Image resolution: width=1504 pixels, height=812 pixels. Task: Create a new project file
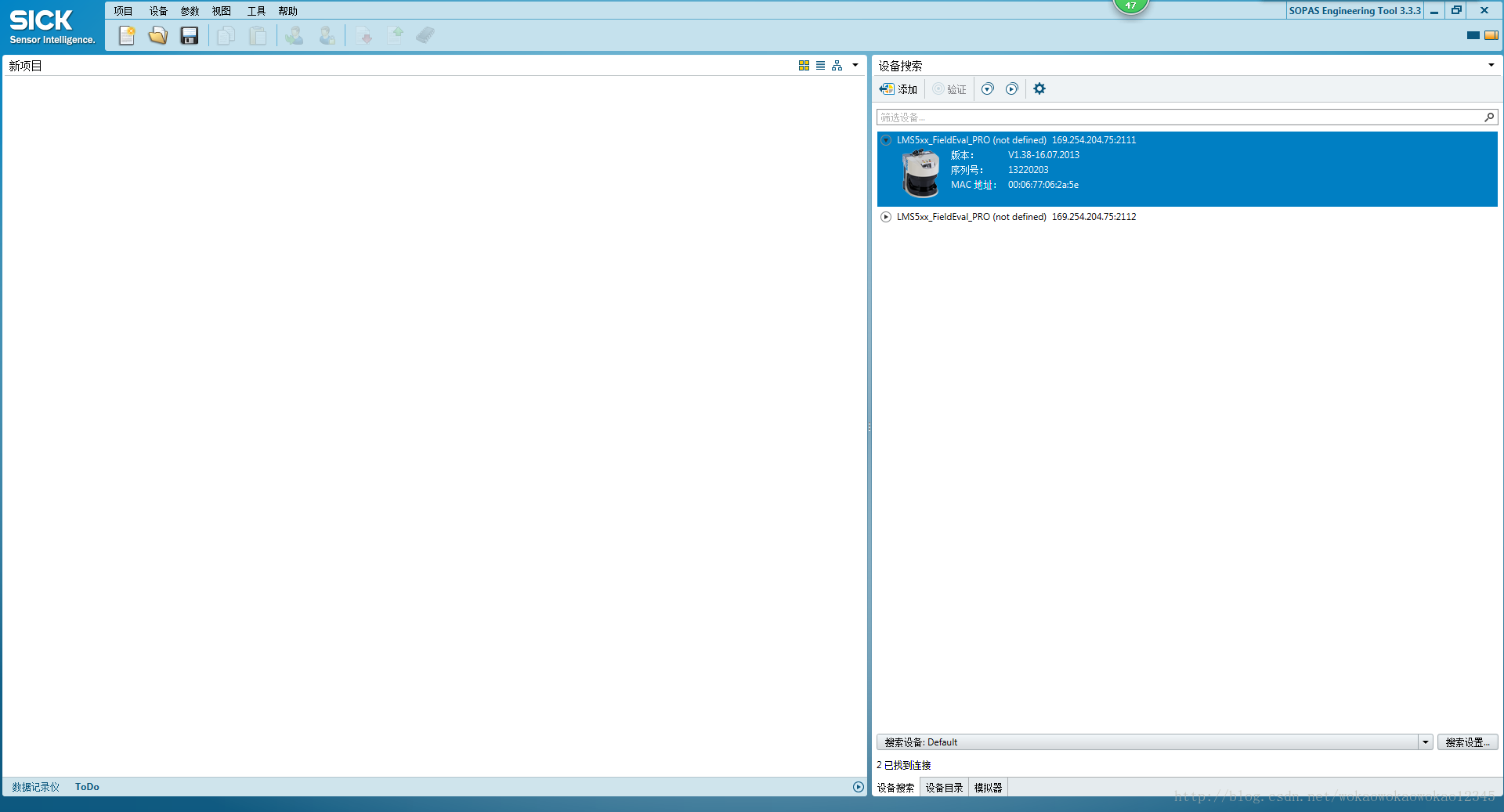(x=127, y=35)
